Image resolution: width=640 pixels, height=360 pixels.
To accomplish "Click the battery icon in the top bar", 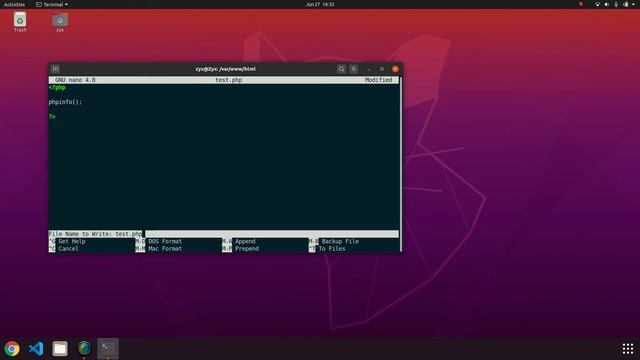I will point(626,4).
